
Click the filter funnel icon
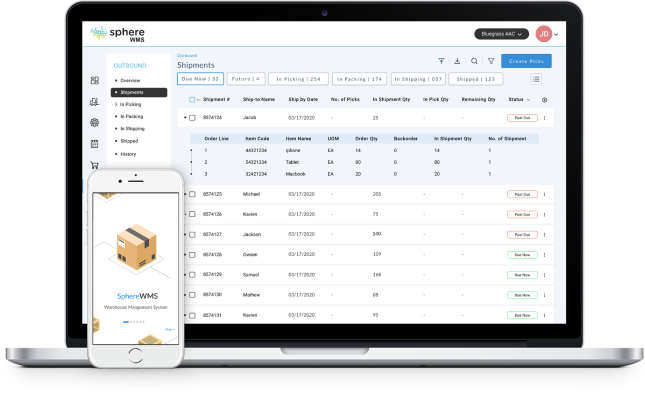(491, 61)
